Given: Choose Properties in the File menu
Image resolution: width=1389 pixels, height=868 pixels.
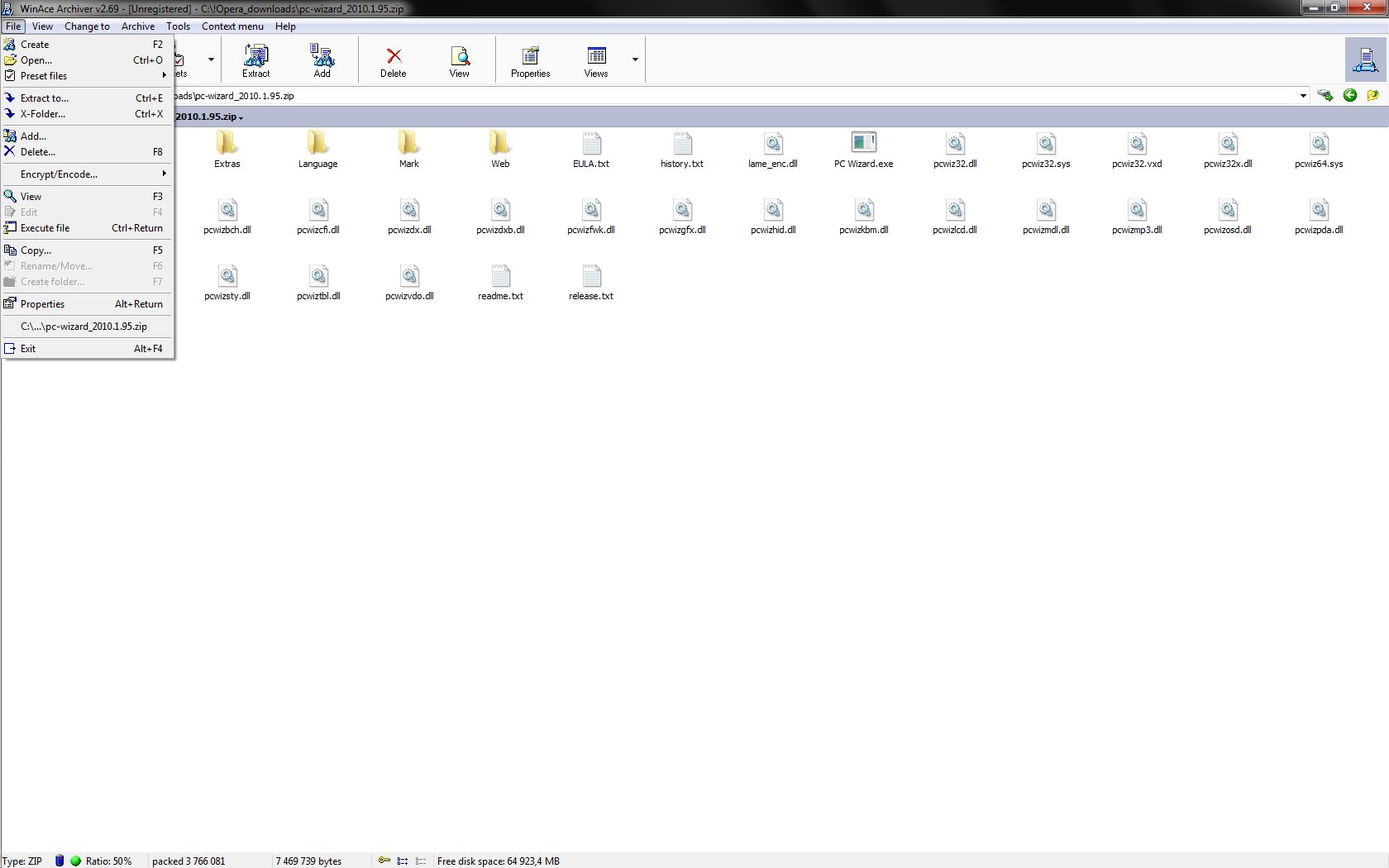Looking at the screenshot, I should 87,303.
